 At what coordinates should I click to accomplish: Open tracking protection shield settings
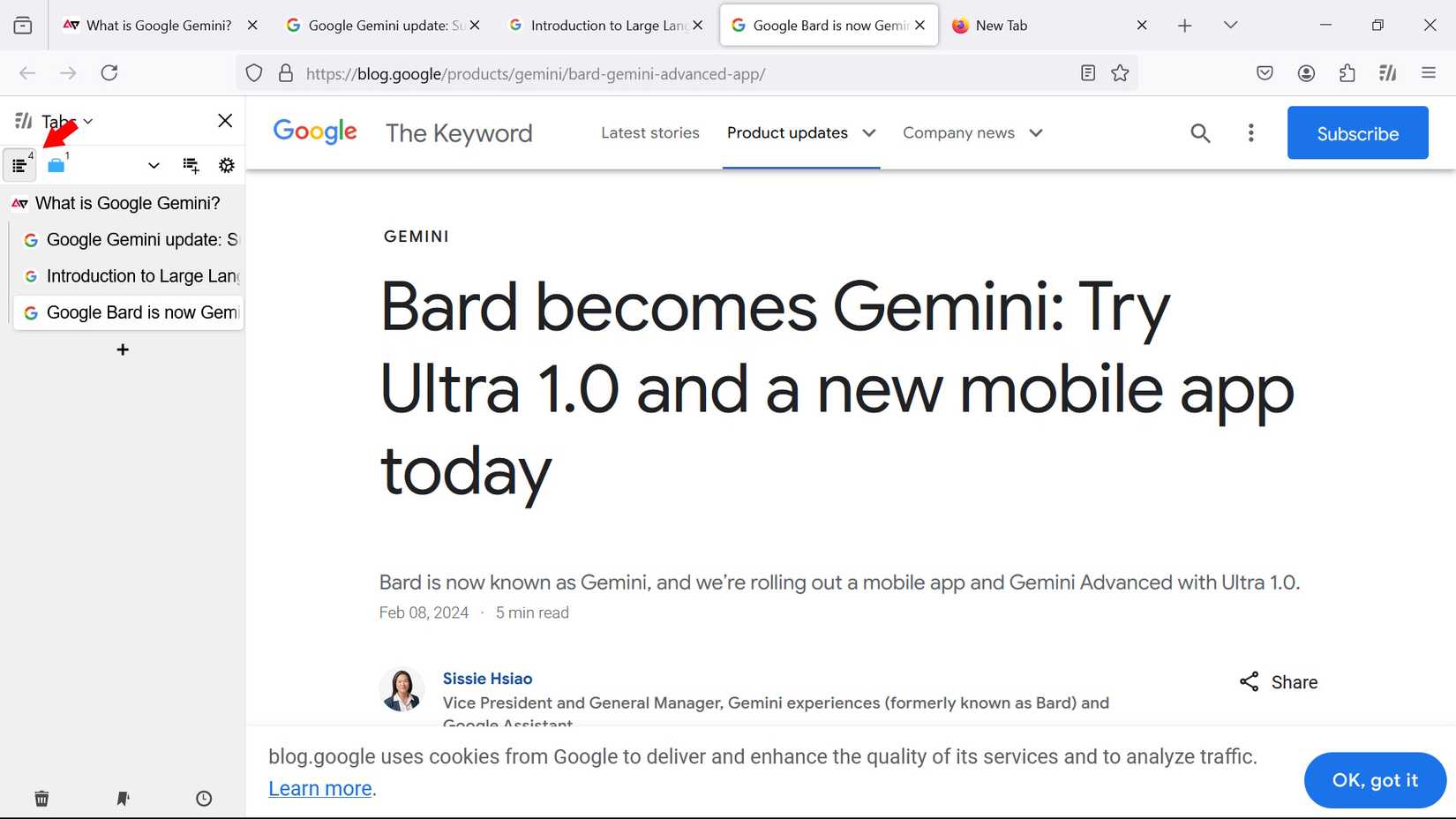[254, 73]
